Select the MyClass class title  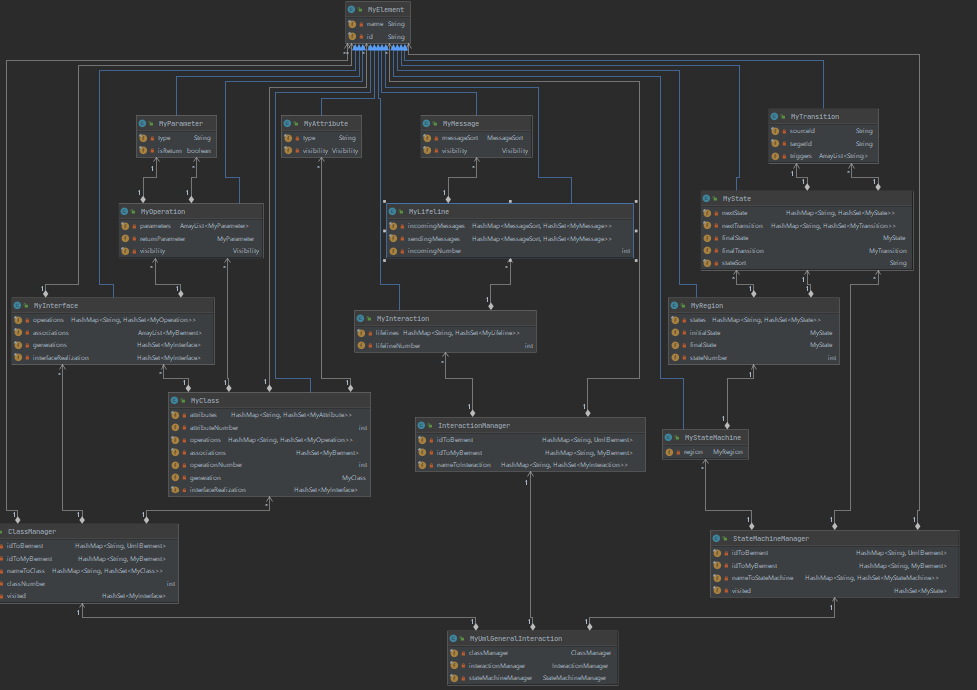[x=204, y=400]
